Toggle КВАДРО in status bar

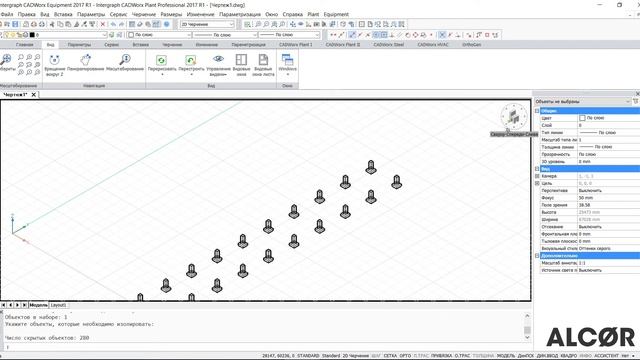pos(569,356)
